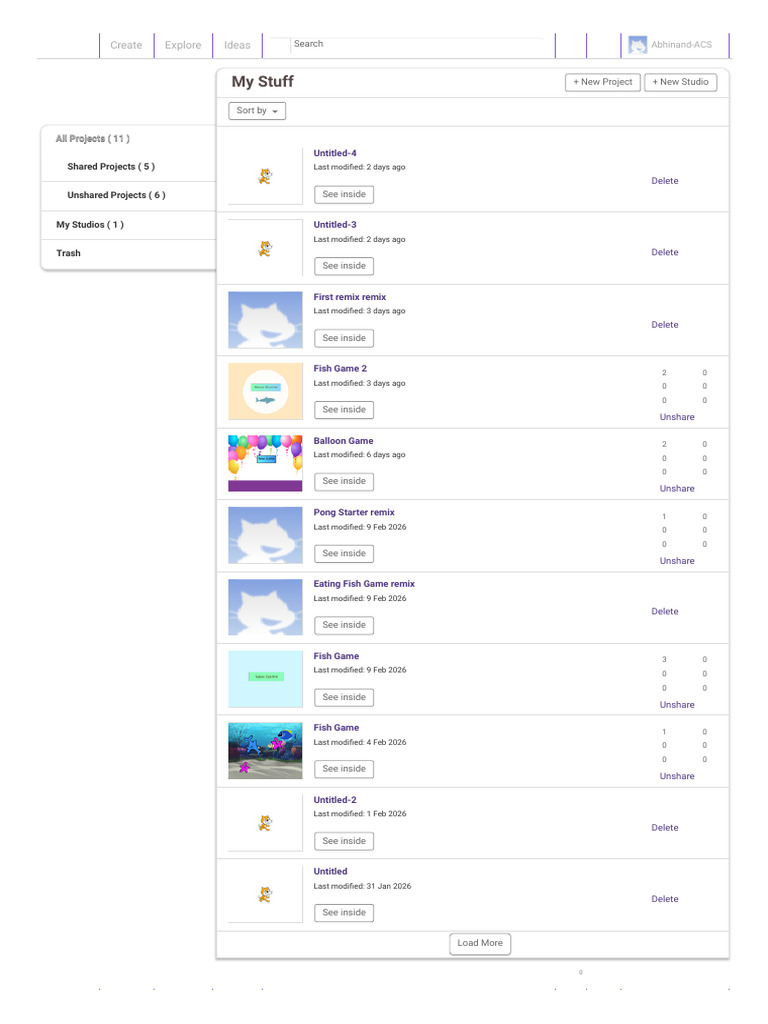Delete Eating Fish Game remix project
This screenshot has width=768, height=1024.
665,612
